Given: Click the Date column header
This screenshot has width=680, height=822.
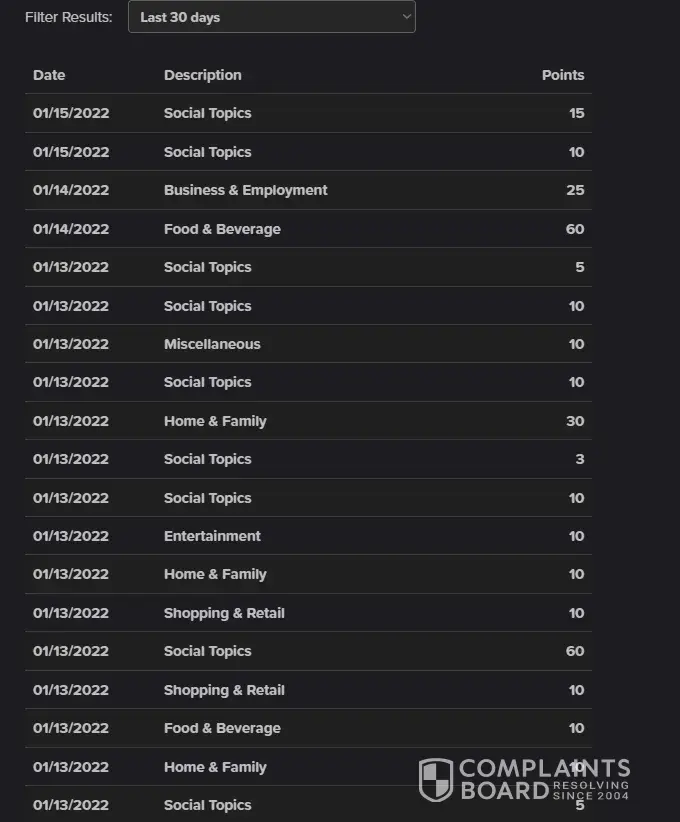Looking at the screenshot, I should click(x=49, y=75).
